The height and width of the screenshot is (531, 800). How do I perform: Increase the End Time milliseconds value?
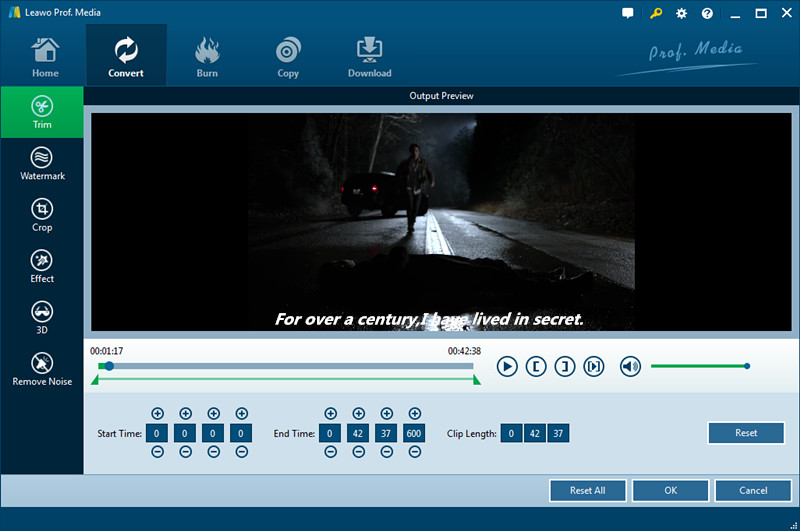coord(414,414)
